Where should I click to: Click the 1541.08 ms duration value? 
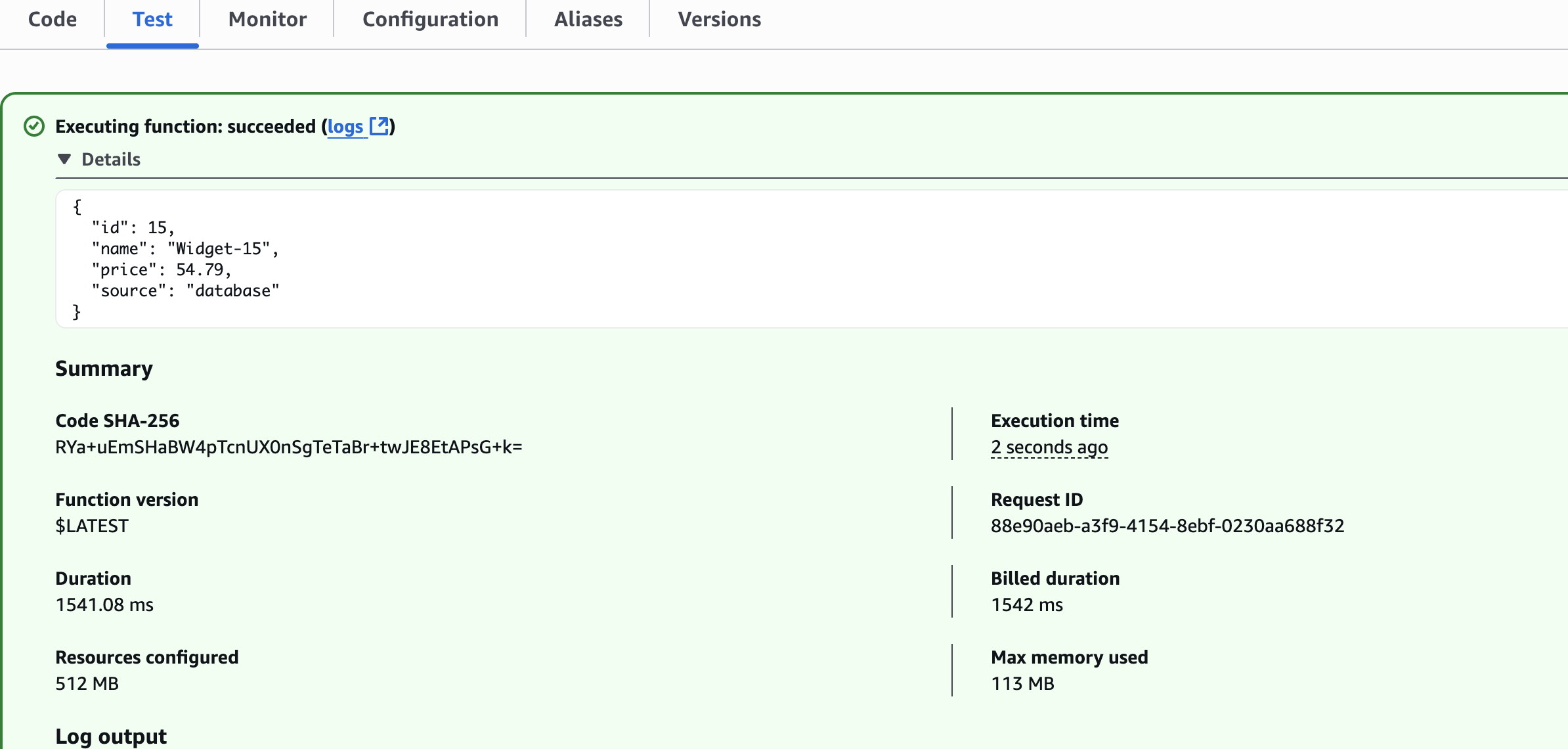click(x=104, y=604)
